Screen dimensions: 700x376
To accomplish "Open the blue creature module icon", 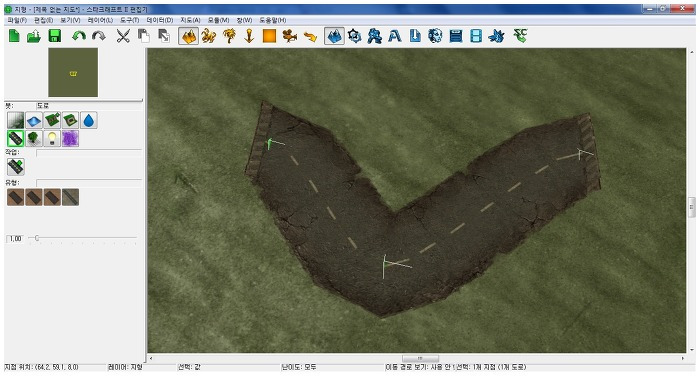I will coord(496,36).
